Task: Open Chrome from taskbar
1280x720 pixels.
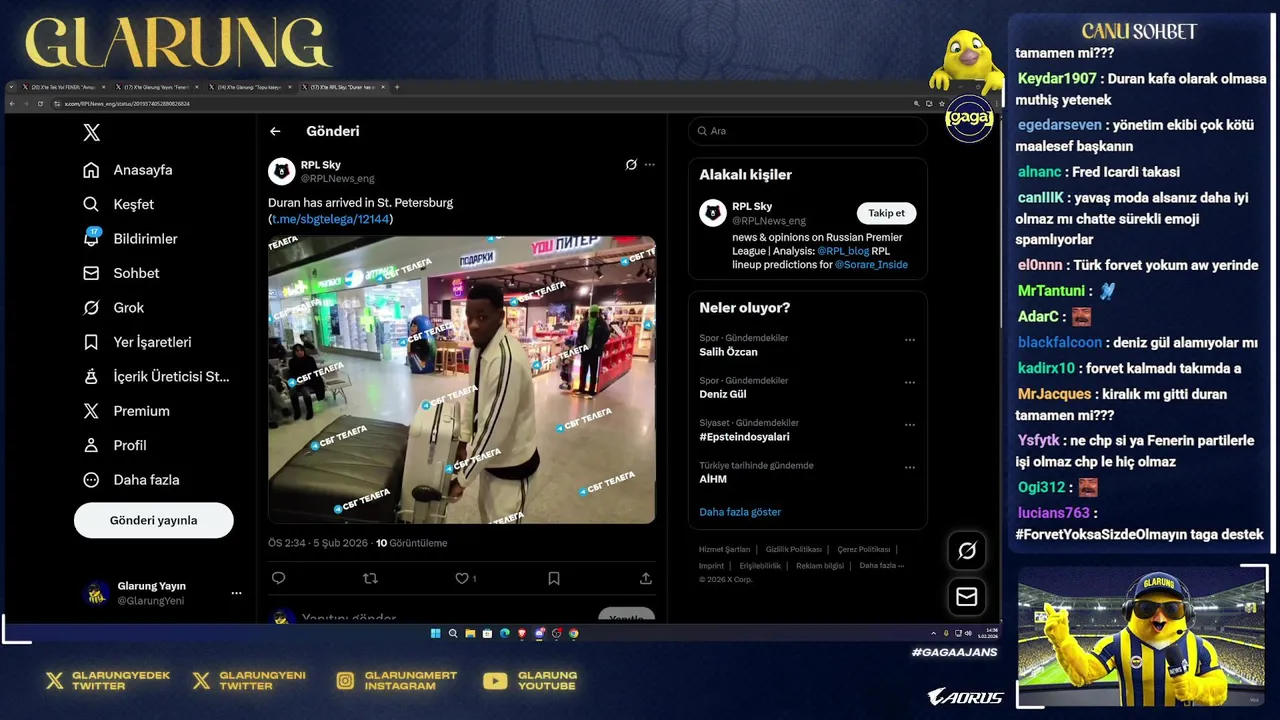Action: click(x=574, y=633)
